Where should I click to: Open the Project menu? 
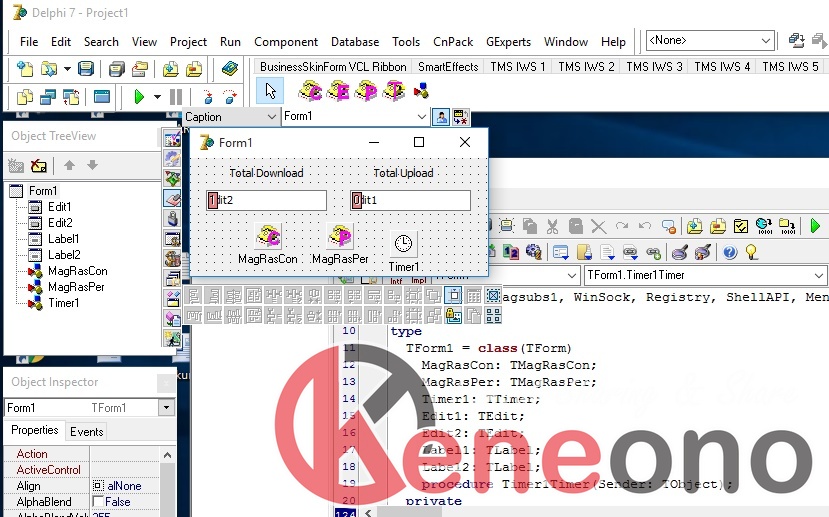click(188, 42)
